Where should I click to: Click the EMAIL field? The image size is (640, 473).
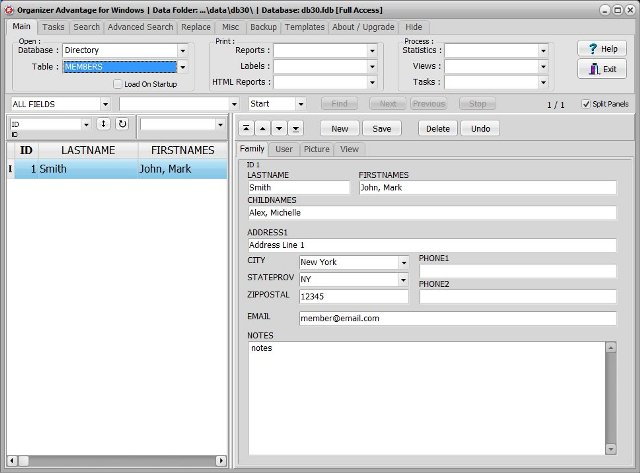click(458, 318)
